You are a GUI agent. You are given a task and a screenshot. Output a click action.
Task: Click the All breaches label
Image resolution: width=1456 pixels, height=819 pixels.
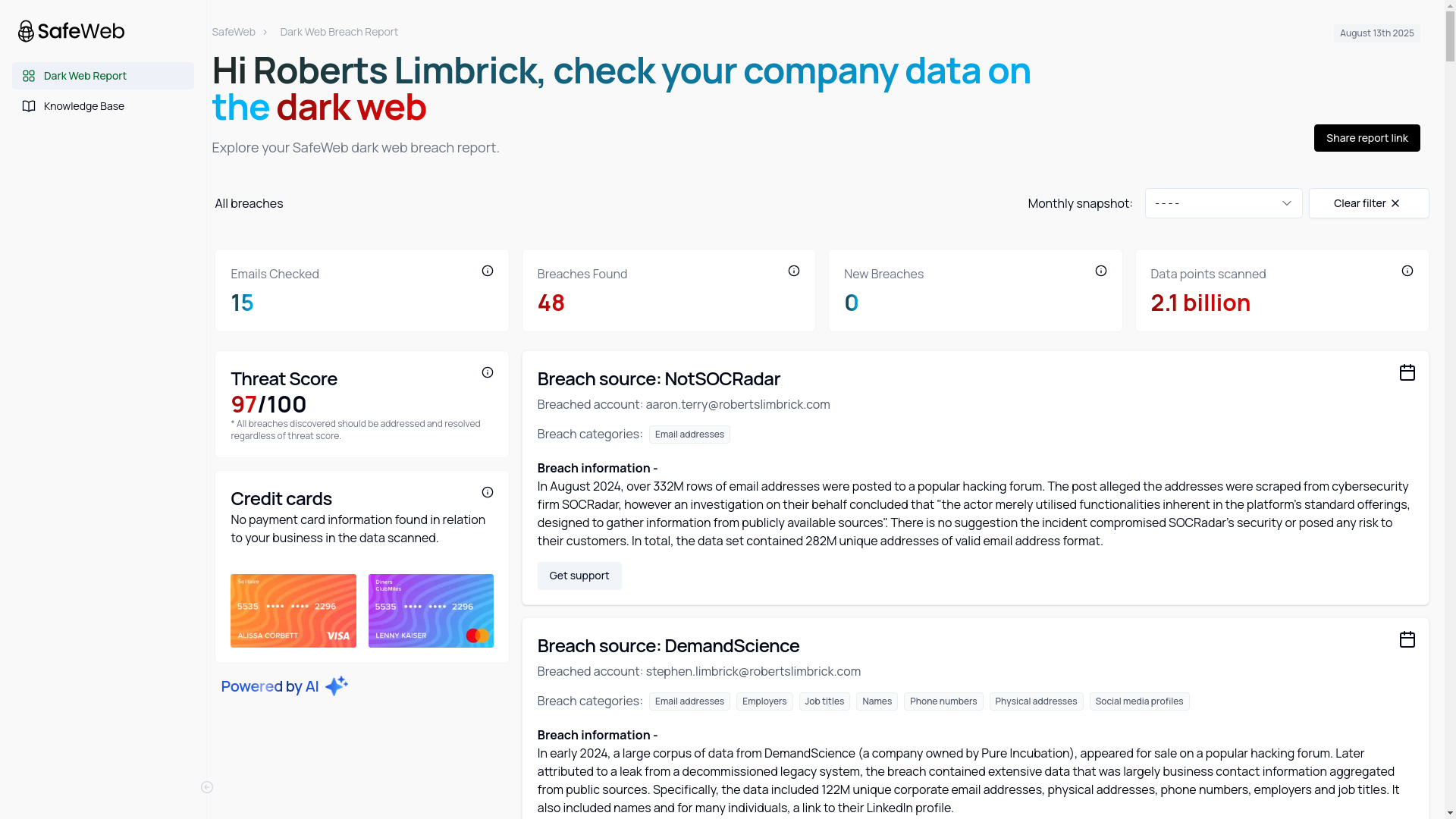249,203
